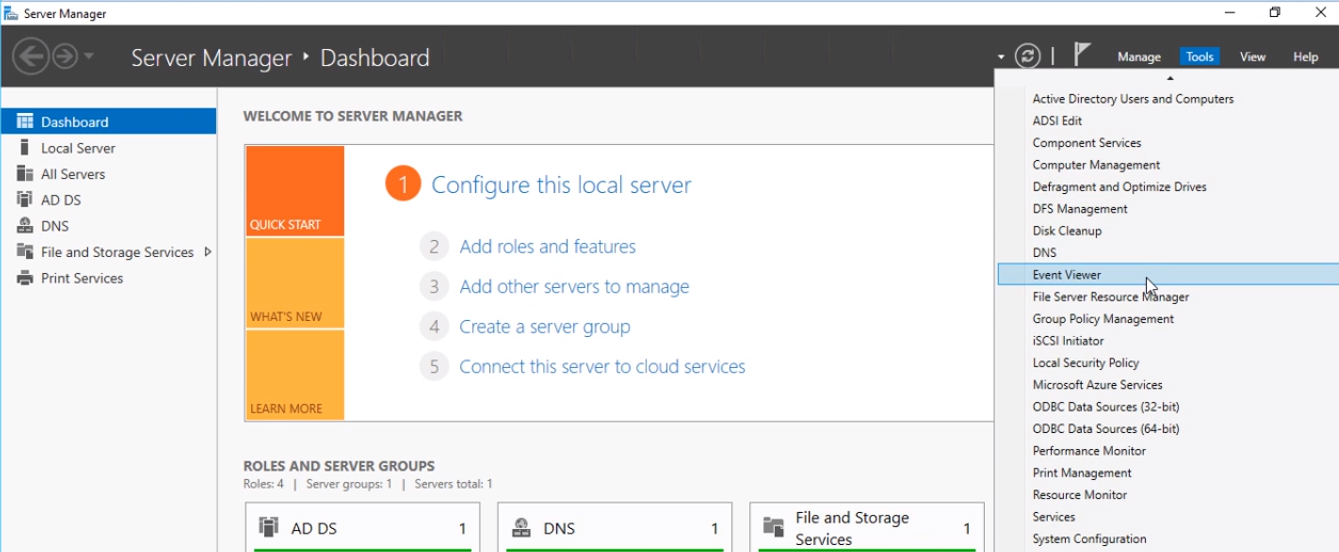Screen dimensions: 1339x552
Task: Select the WHAT'S NEW tile
Action: (x=294, y=283)
